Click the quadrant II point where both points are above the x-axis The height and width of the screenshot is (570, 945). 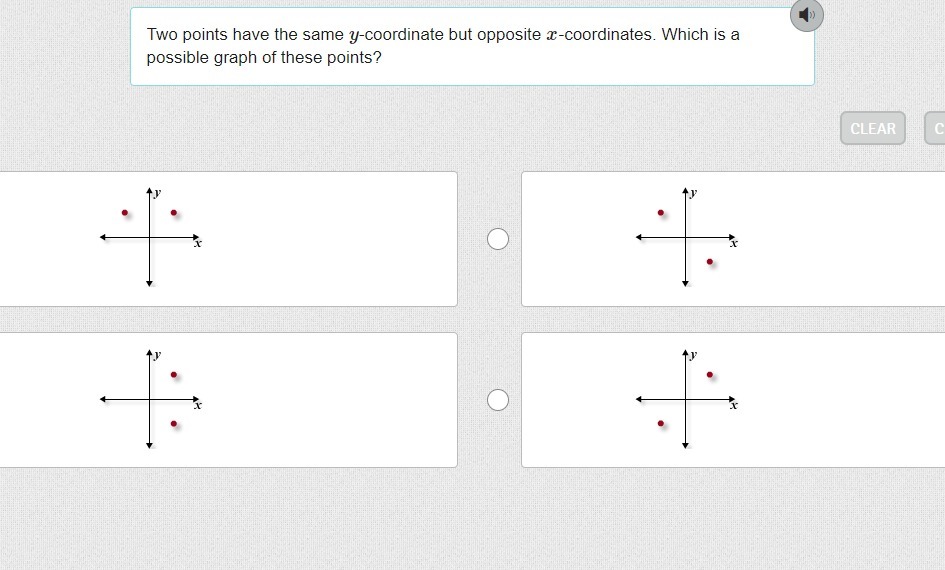coord(125,213)
